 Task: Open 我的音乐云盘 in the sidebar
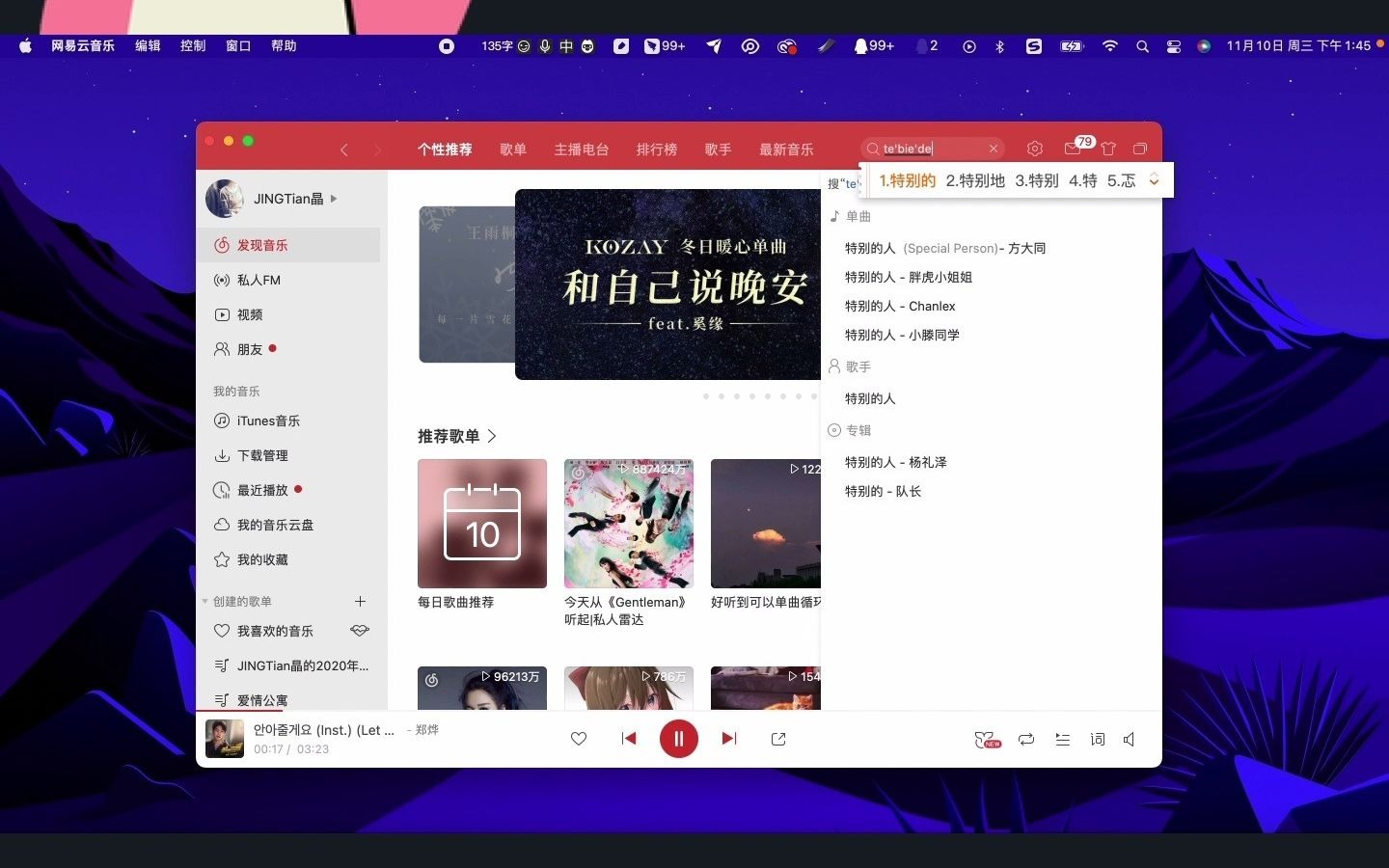[x=288, y=525]
